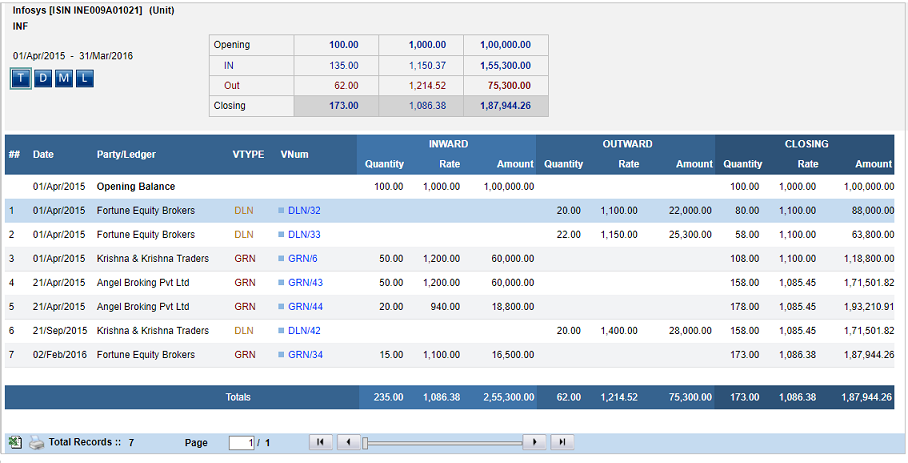908x463 pixels.
Task: Click Fortune Equity Brokers in row 7
Action: (x=146, y=355)
